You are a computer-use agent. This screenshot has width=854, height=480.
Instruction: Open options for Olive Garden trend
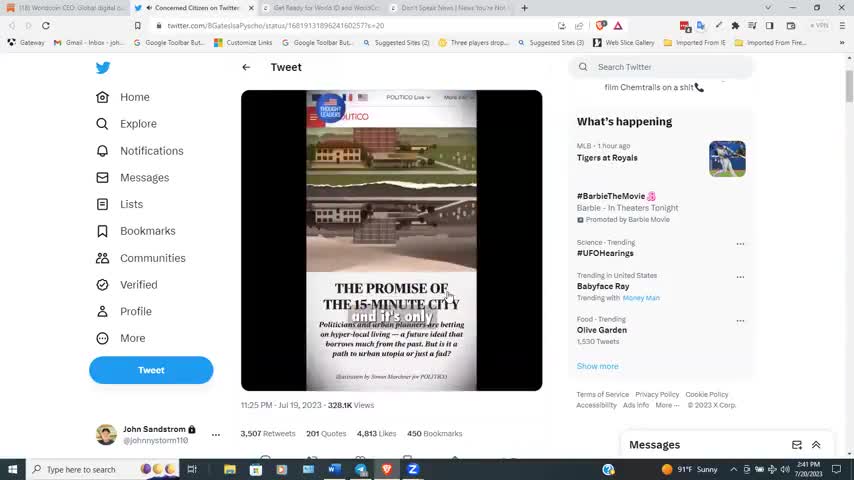pyautogui.click(x=740, y=321)
